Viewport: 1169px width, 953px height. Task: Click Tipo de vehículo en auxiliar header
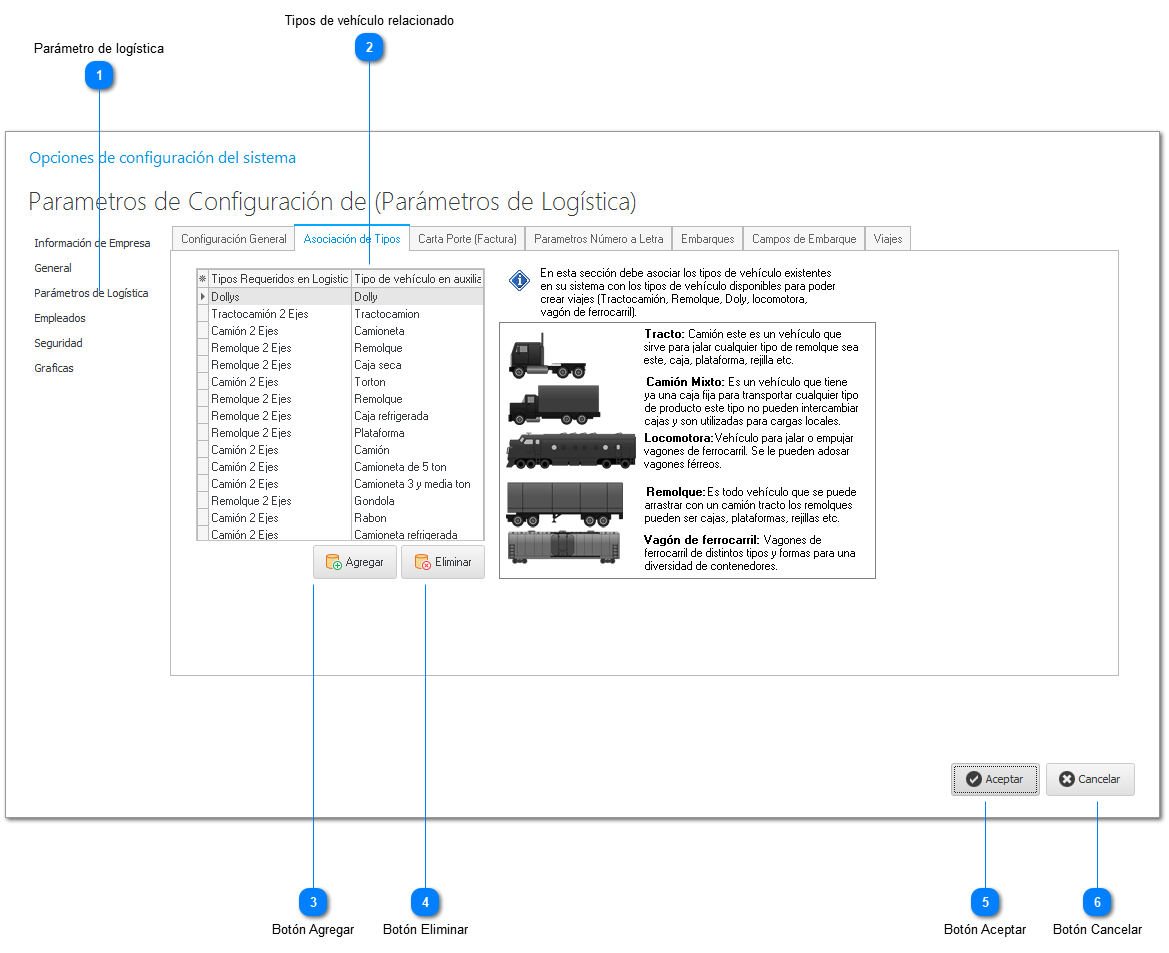pos(418,279)
